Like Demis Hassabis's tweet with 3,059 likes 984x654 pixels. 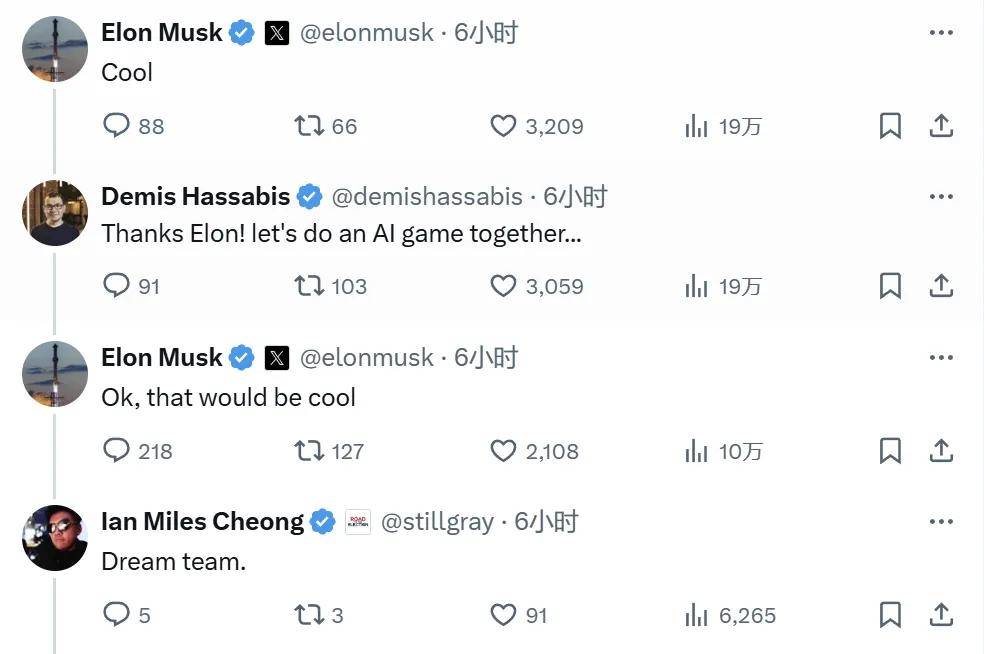coord(503,286)
